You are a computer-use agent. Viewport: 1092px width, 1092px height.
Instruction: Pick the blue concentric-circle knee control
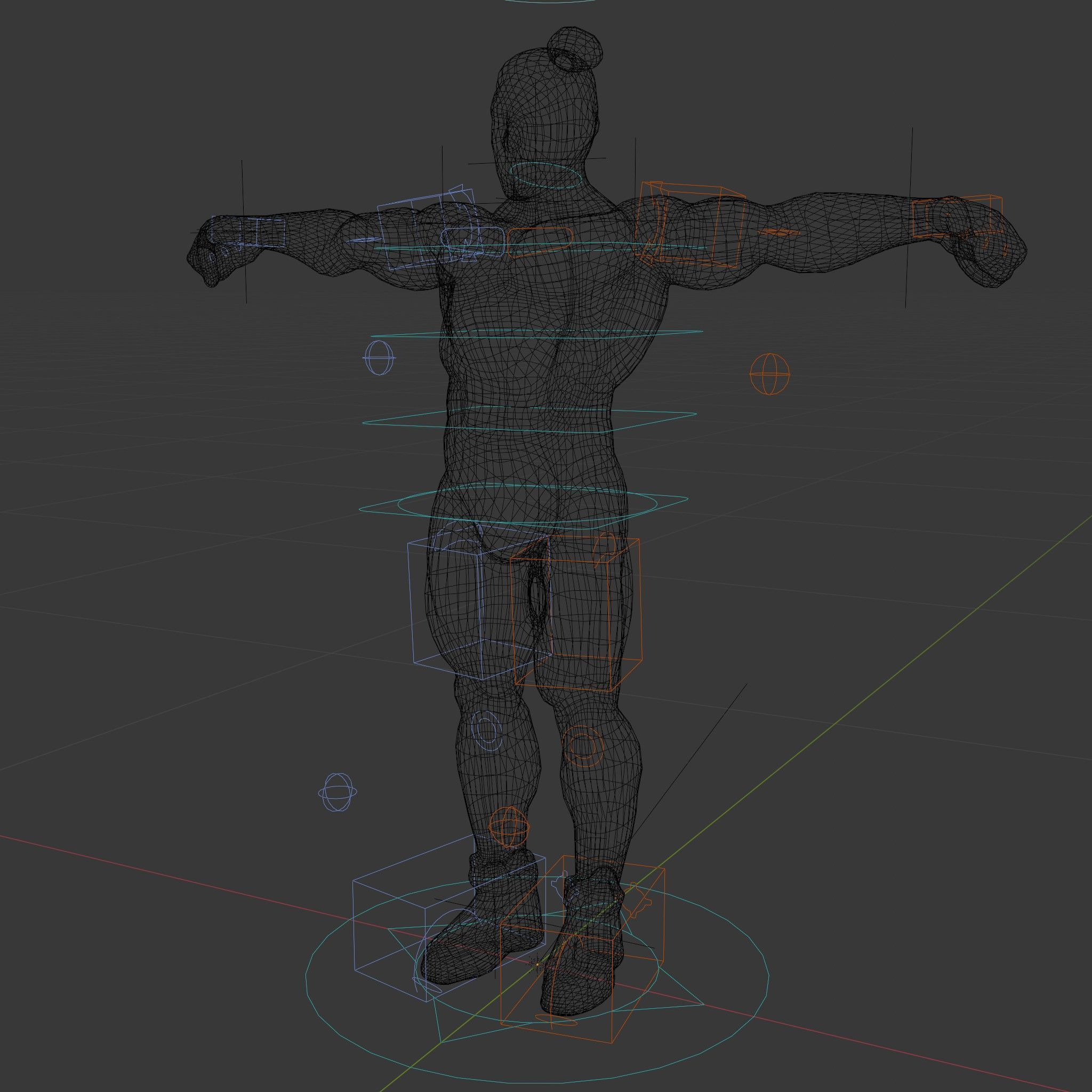(x=487, y=730)
